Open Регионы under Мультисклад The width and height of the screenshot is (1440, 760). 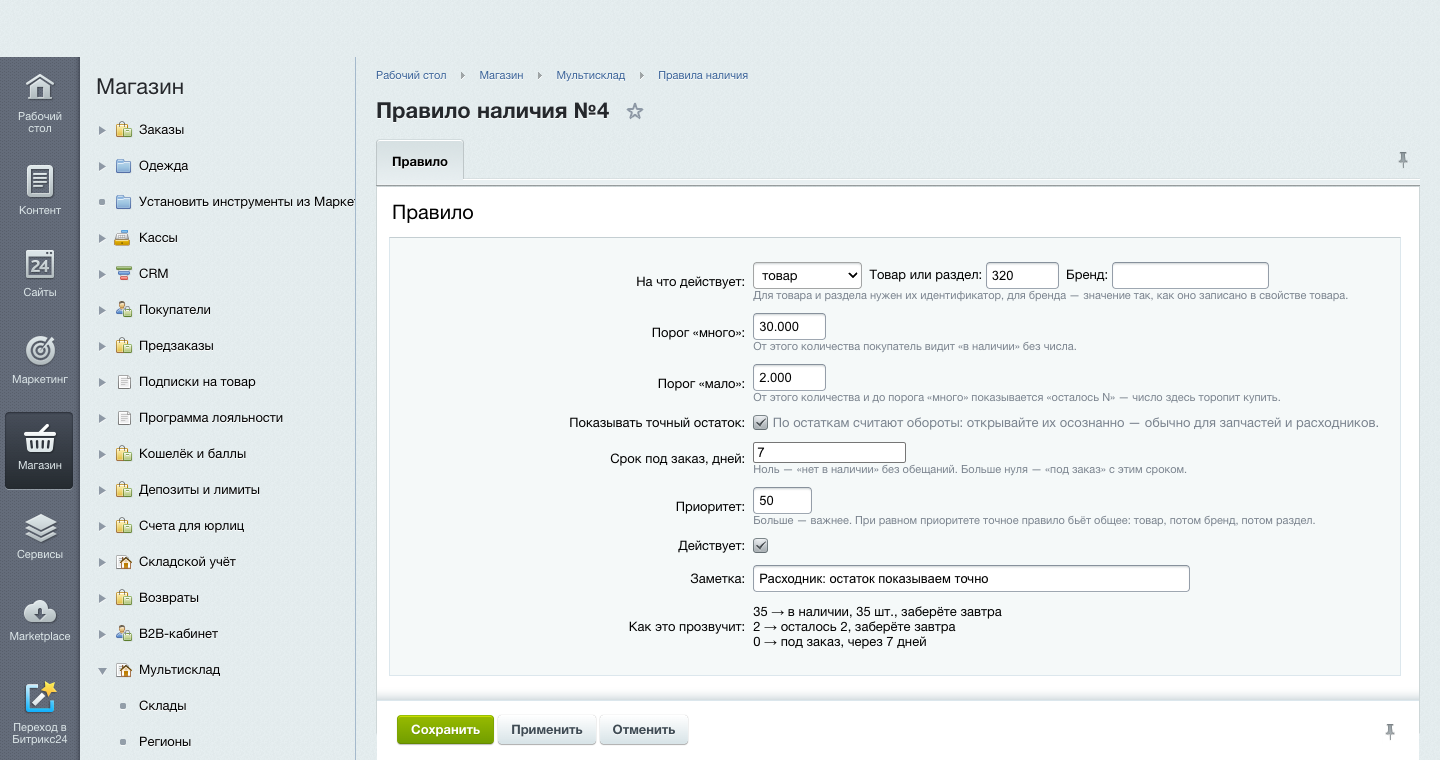click(165, 742)
